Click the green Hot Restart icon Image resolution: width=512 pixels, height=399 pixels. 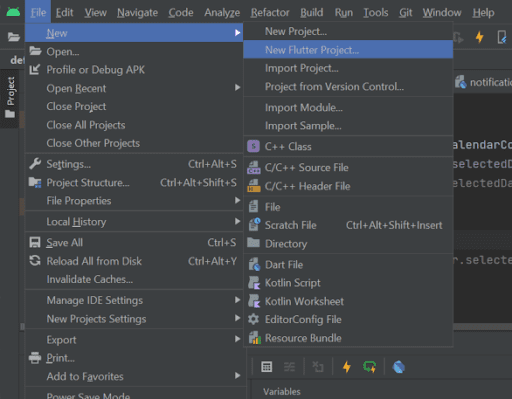[369, 367]
